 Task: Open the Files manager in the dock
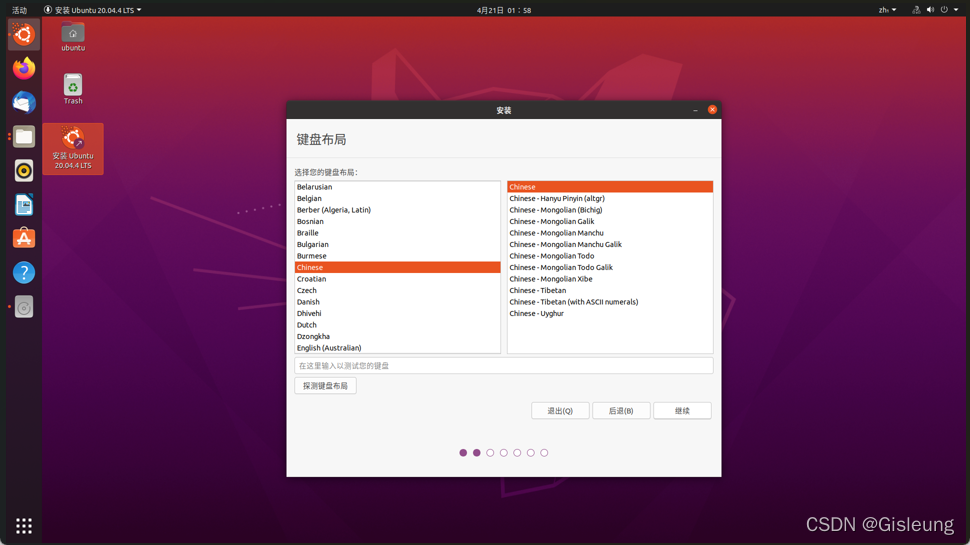coord(24,137)
